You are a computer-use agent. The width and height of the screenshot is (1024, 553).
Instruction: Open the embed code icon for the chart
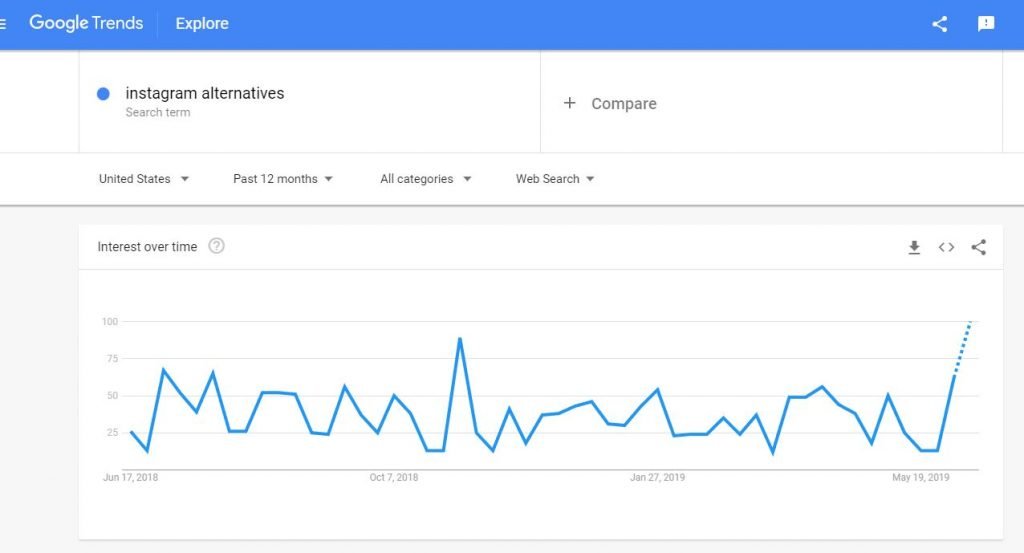point(946,247)
